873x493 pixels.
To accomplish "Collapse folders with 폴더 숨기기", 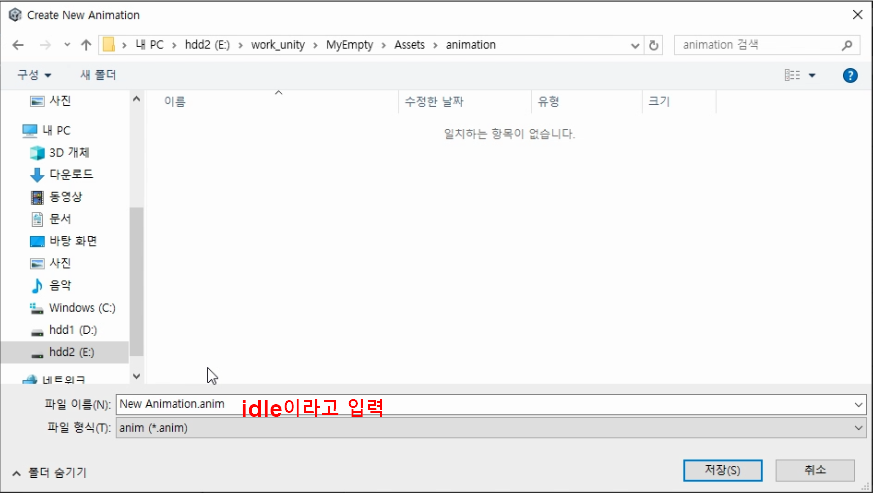I will pyautogui.click(x=50, y=472).
